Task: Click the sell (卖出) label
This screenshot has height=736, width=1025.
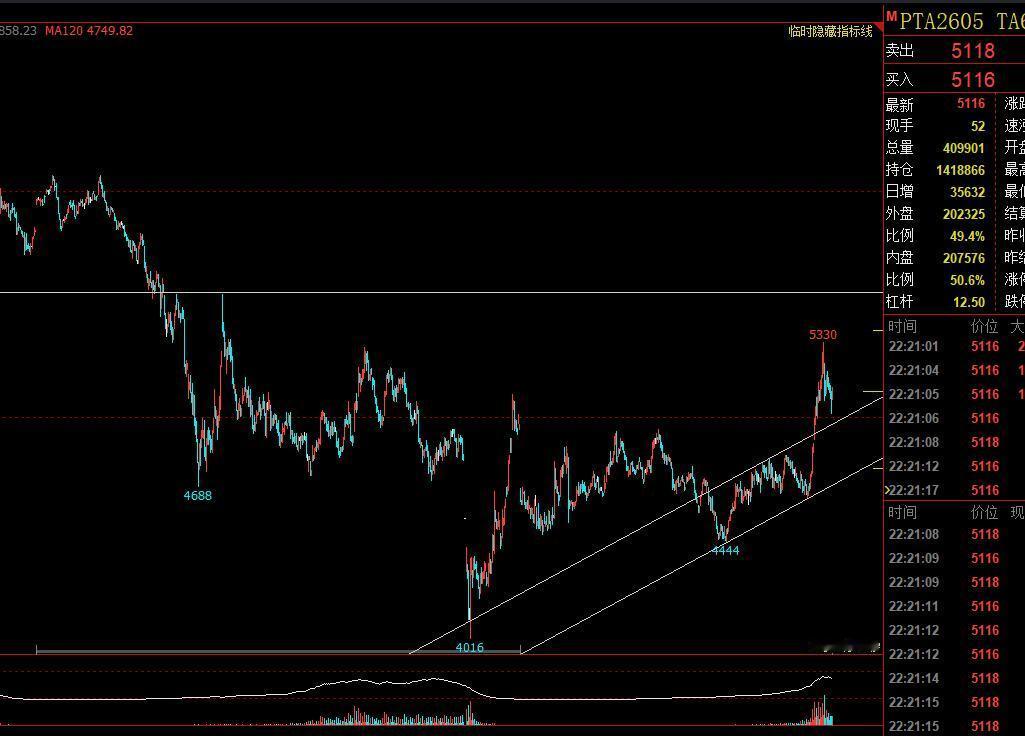Action: tap(899, 51)
